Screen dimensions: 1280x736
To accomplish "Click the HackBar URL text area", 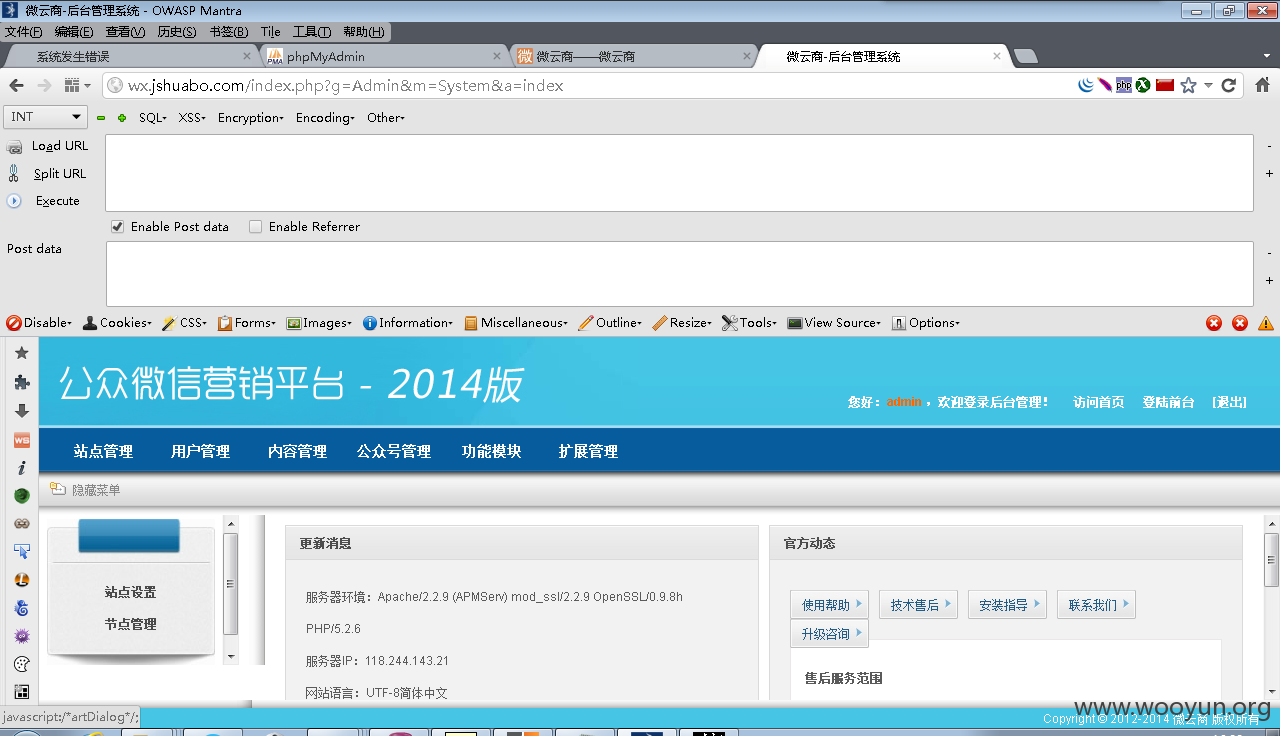I will point(679,173).
